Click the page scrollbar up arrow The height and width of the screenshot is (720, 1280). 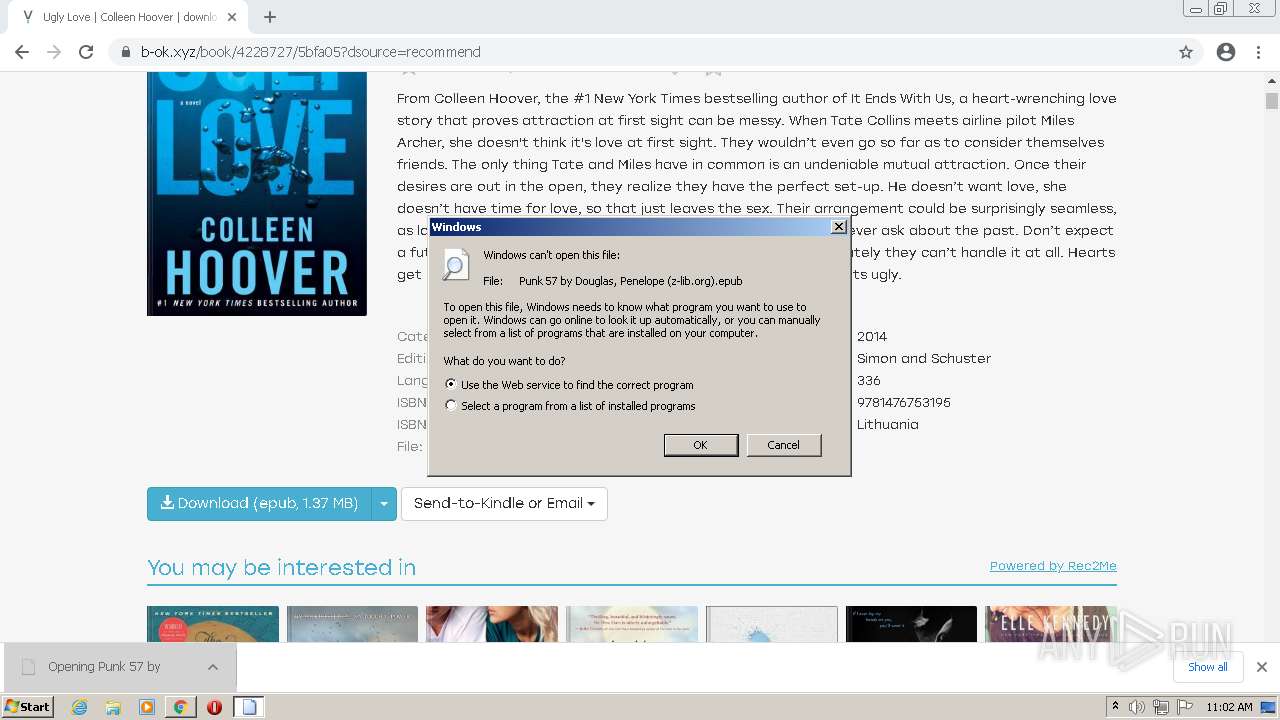(x=1272, y=80)
